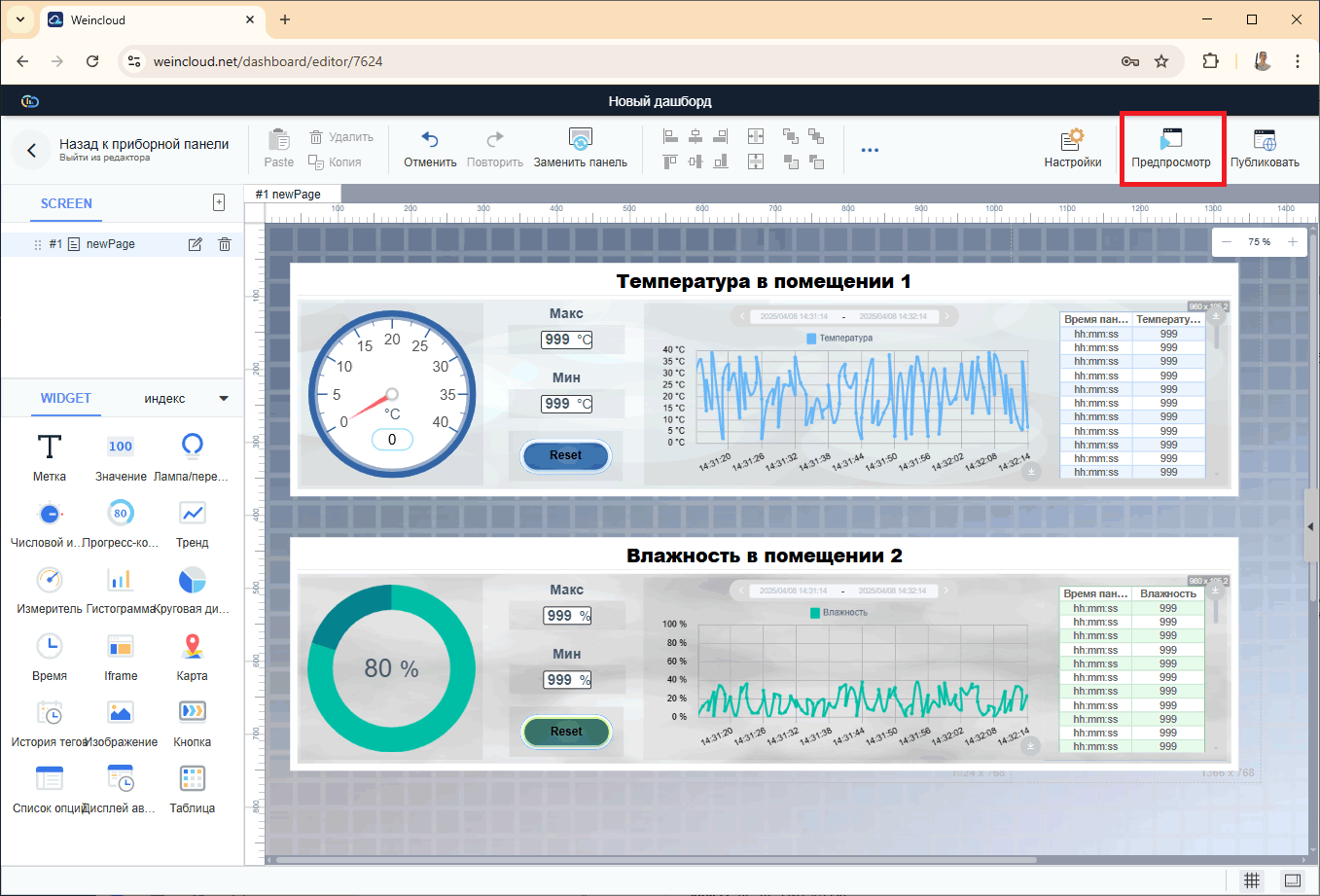Toggle the layout frame icon bottom right
Image resolution: width=1320 pixels, height=896 pixels.
1292,880
